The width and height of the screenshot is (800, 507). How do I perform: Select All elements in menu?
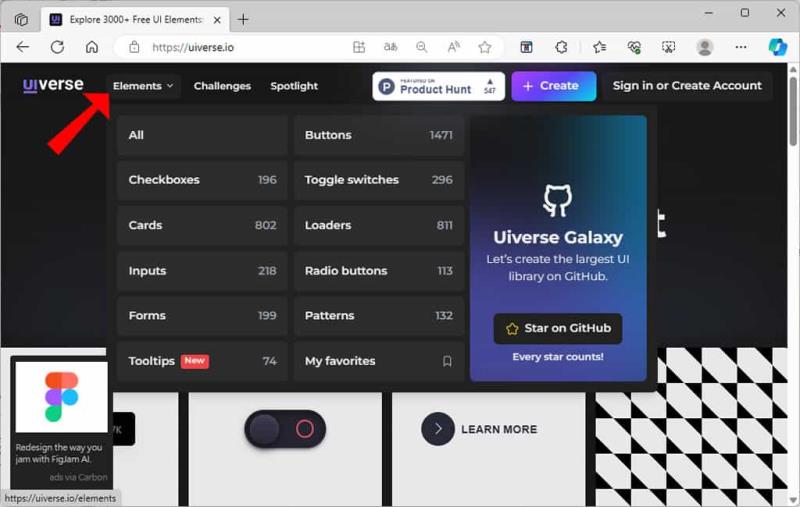click(202, 135)
